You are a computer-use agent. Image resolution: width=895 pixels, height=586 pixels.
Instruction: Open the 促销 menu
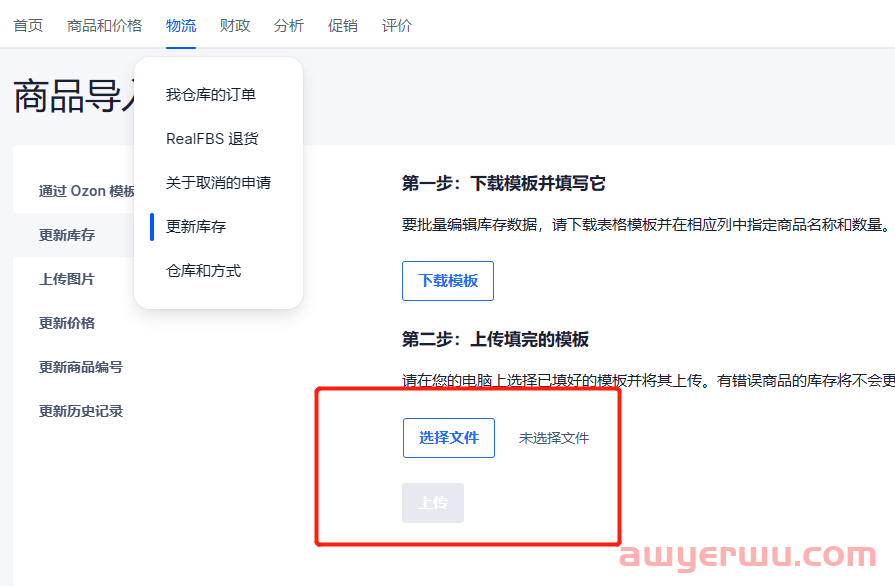pos(342,26)
